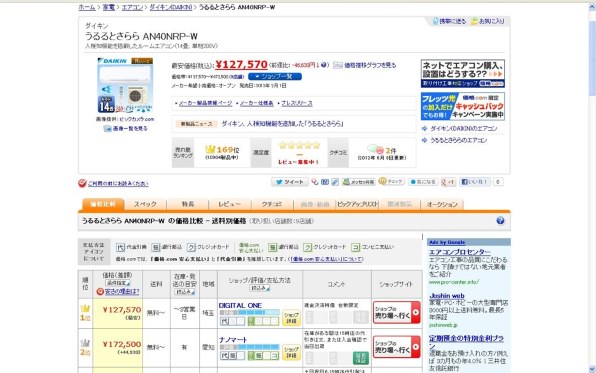This screenshot has height=373, width=596.
Task: Click the Google +1 share button
Action: pos(448,182)
